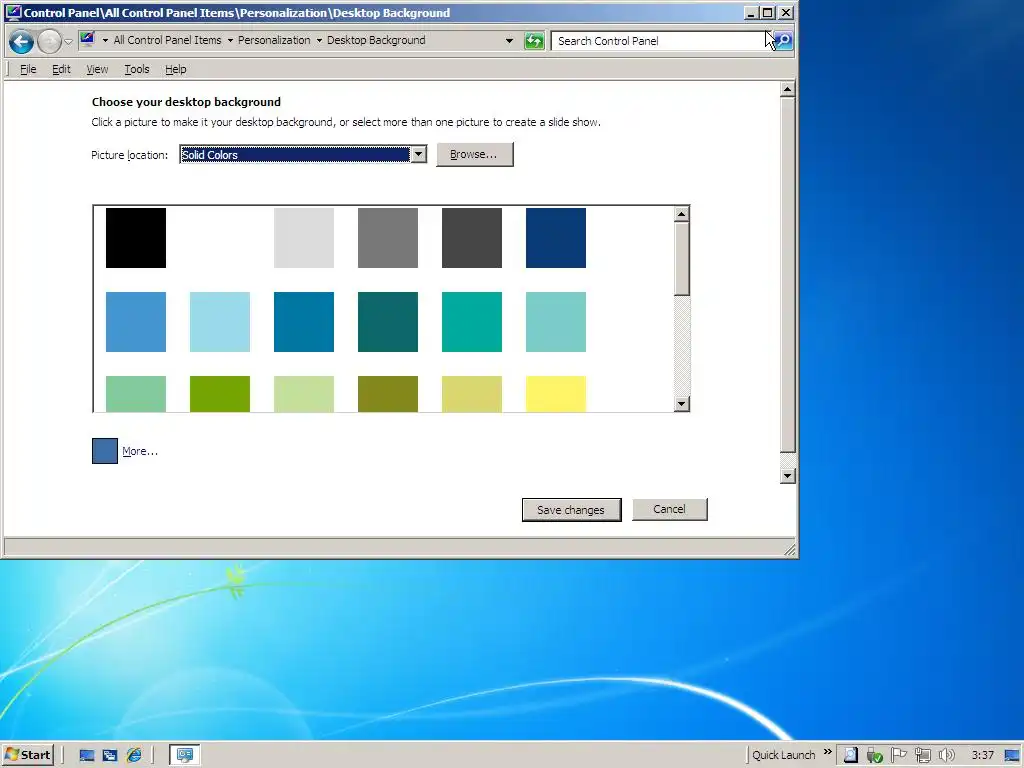This screenshot has height=768, width=1024.
Task: Click the Personalization breadcrumb
Action: click(x=274, y=40)
